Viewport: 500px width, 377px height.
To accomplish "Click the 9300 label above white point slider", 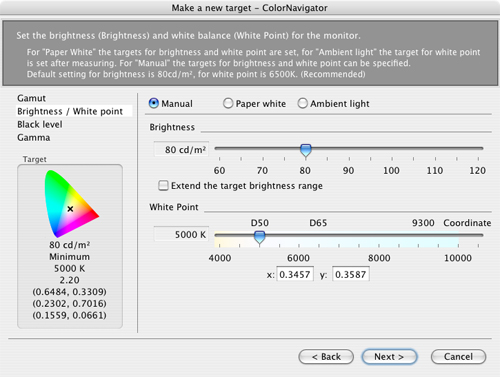I will point(423,223).
